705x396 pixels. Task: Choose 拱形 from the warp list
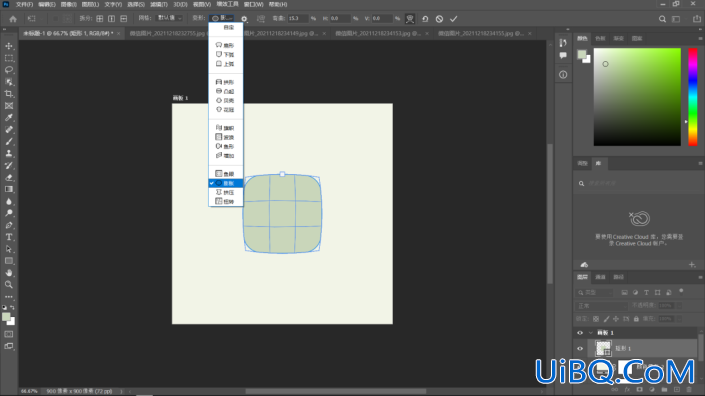pos(226,82)
